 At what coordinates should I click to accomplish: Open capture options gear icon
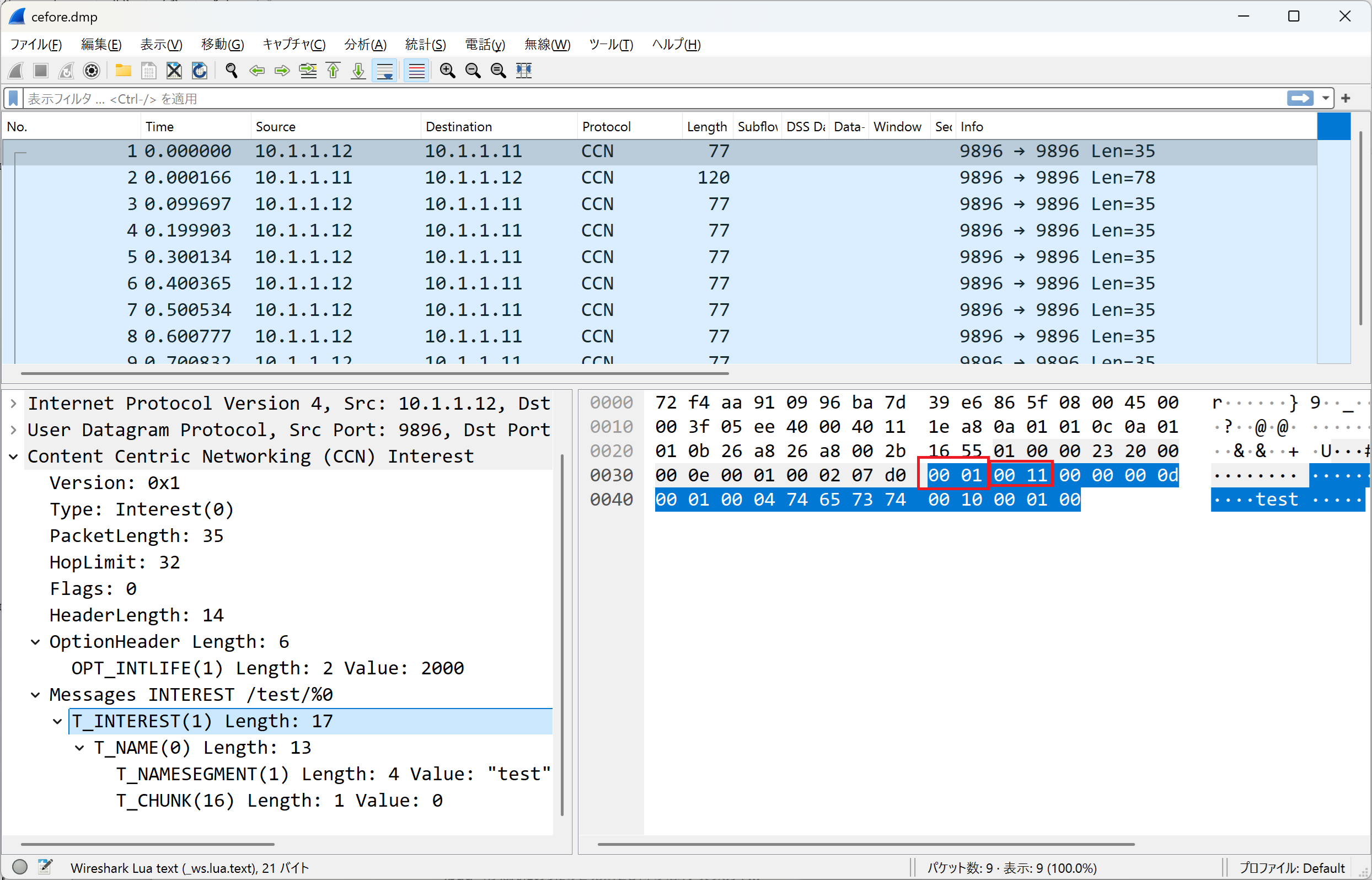pyautogui.click(x=92, y=71)
